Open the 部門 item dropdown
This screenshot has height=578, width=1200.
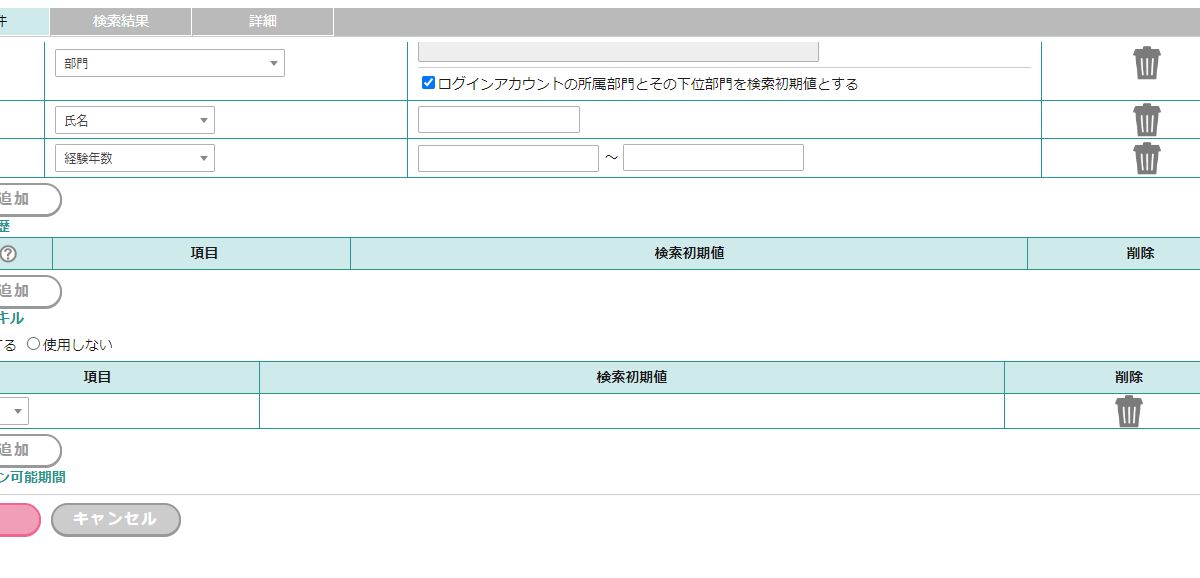click(169, 63)
